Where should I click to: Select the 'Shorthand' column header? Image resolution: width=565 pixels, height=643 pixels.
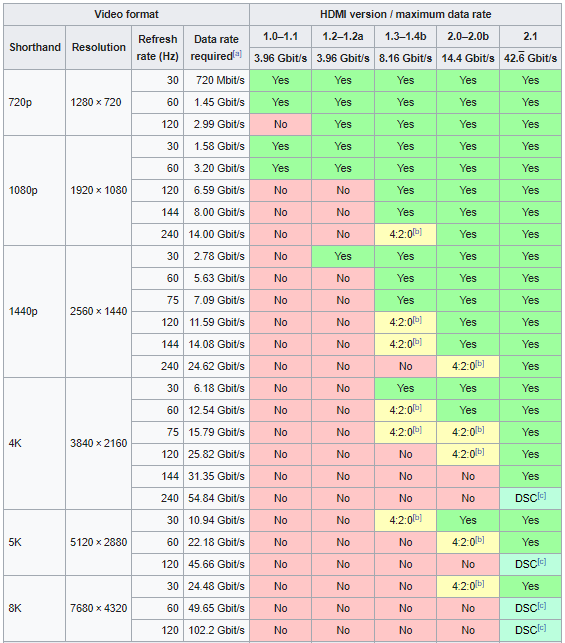pyautogui.click(x=35, y=47)
